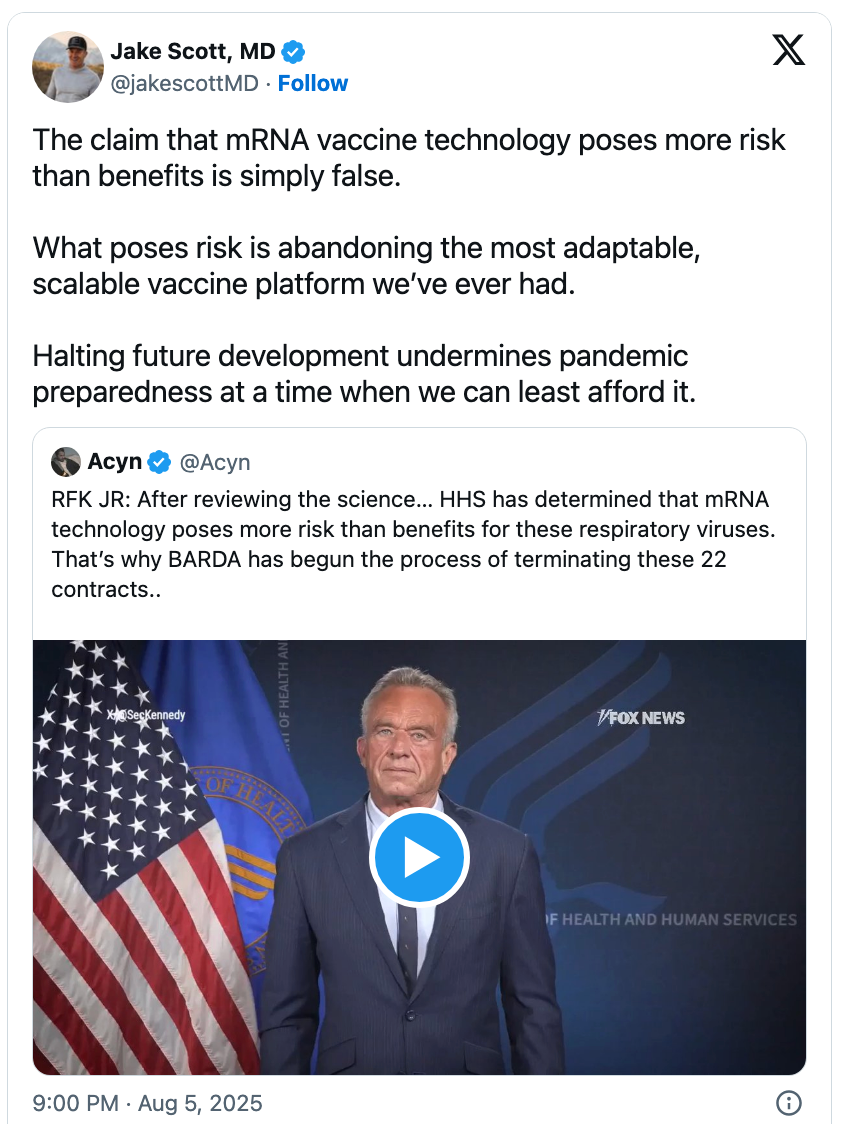Click the FOX NEWS watermark in the video

(x=641, y=718)
